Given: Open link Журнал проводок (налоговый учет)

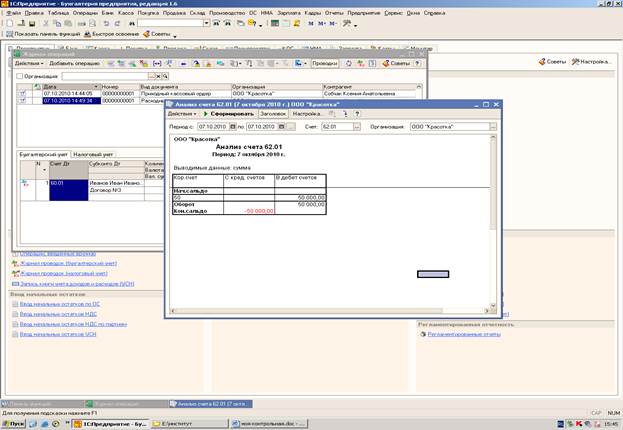Looking at the screenshot, I should tap(64, 273).
